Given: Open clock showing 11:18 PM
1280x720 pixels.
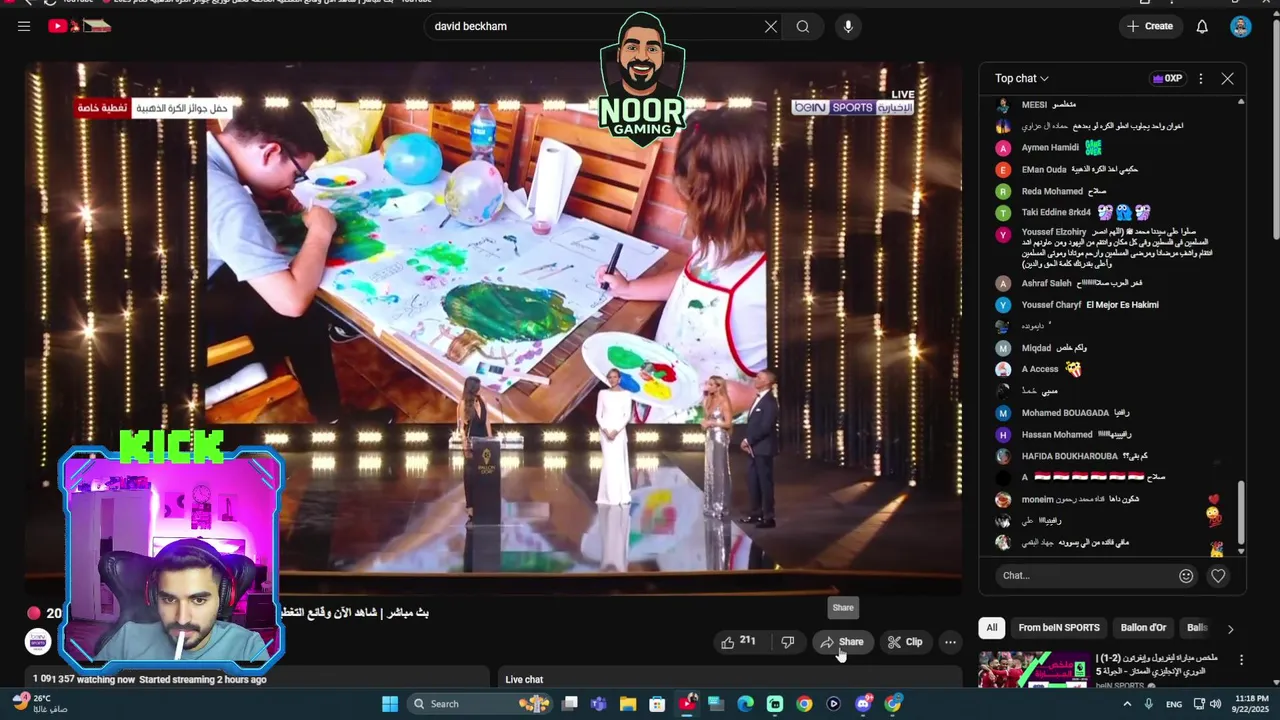Looking at the screenshot, I should tap(1252, 704).
